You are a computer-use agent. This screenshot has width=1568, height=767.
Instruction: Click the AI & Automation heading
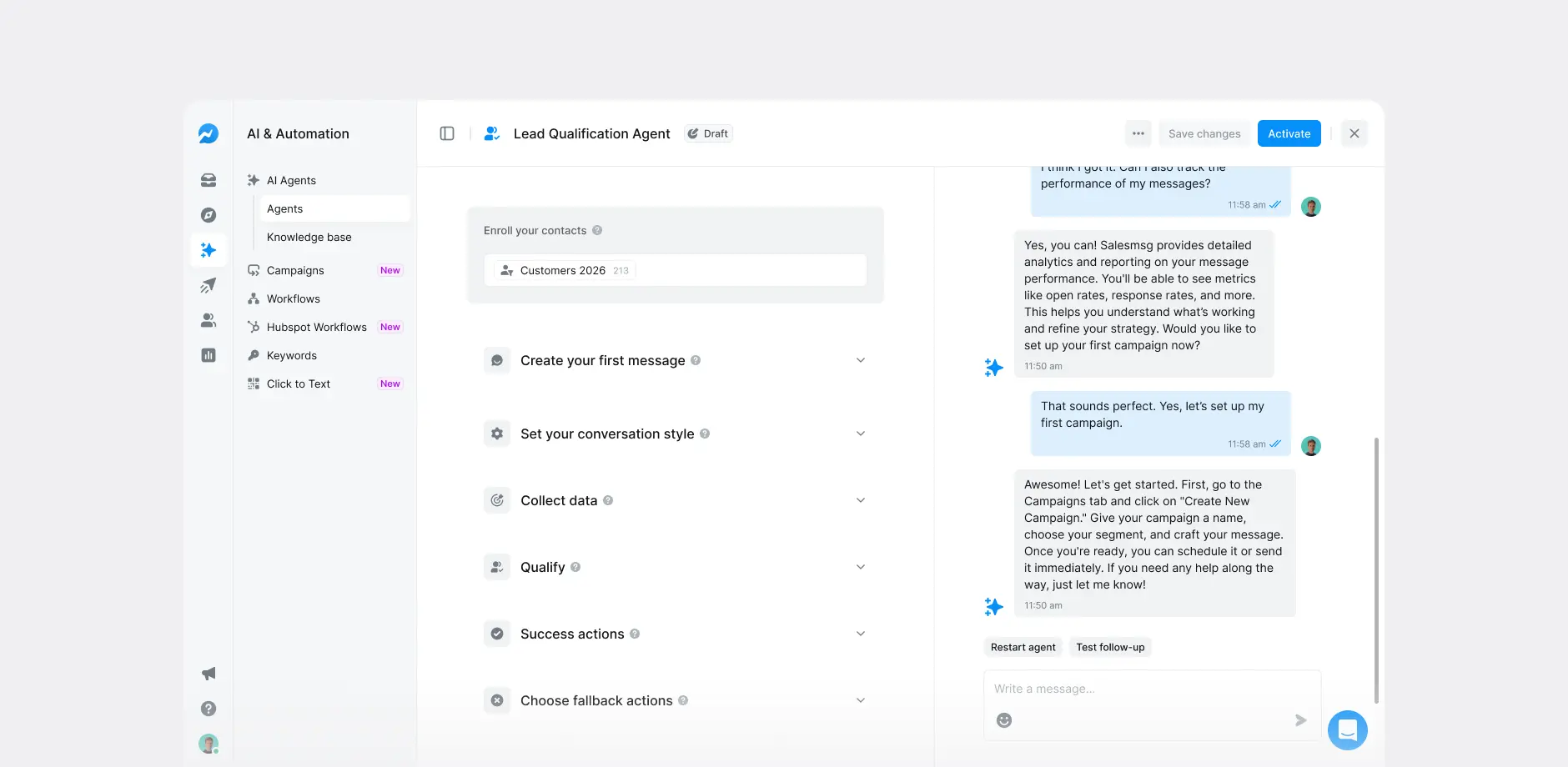pyautogui.click(x=298, y=133)
